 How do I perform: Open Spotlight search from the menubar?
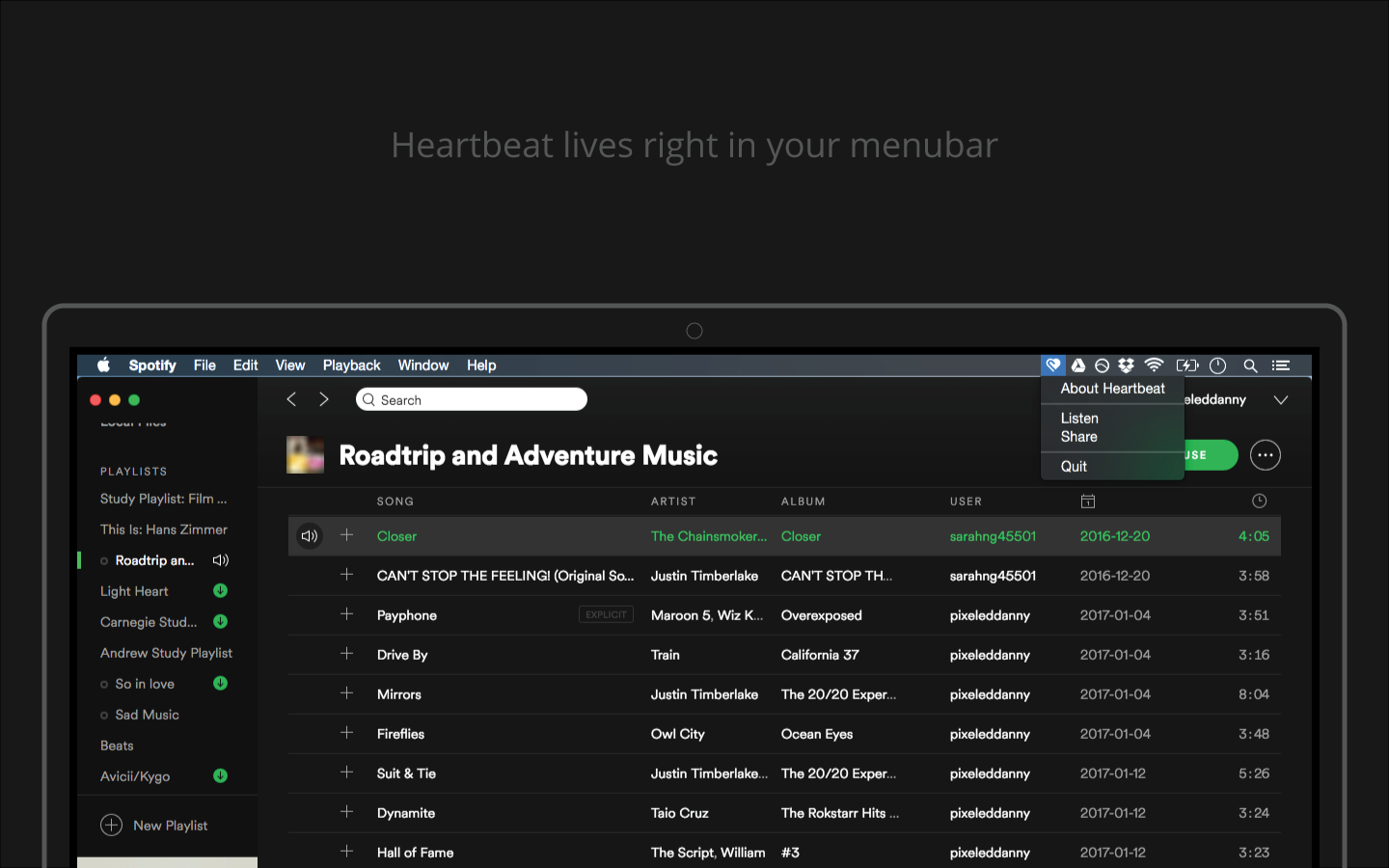tap(1250, 366)
